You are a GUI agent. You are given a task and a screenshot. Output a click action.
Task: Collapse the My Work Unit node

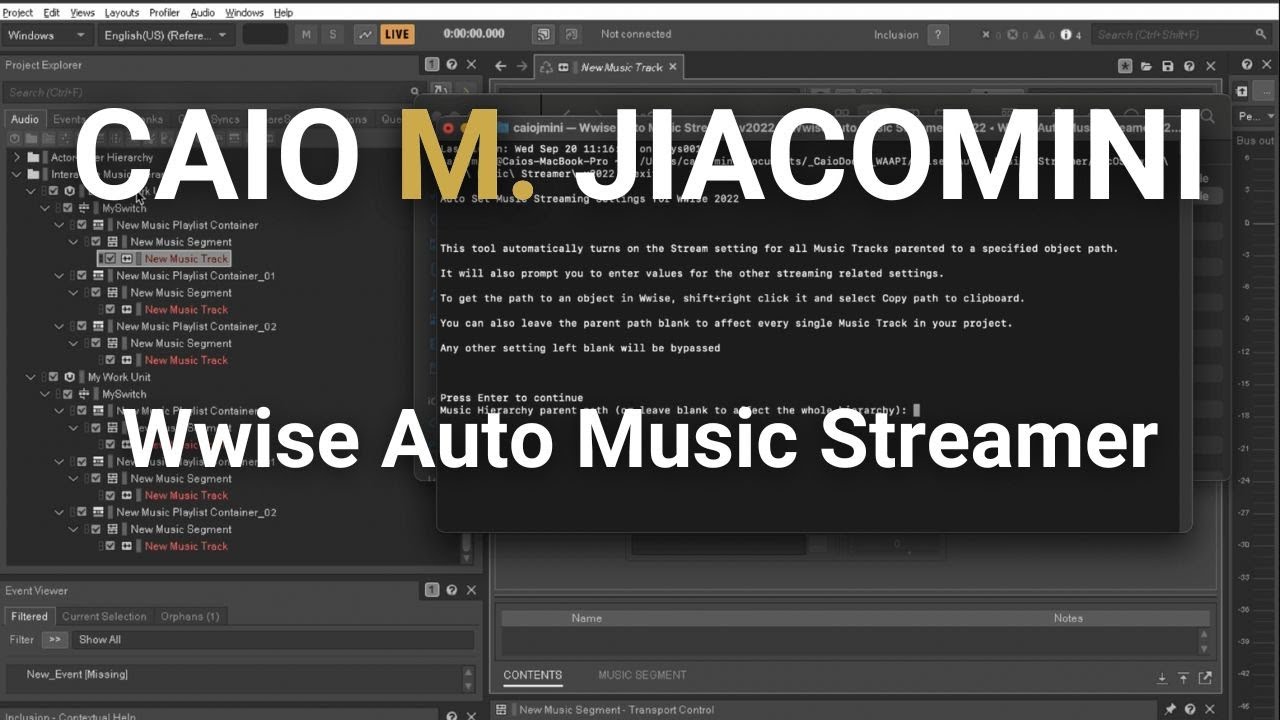(x=31, y=377)
